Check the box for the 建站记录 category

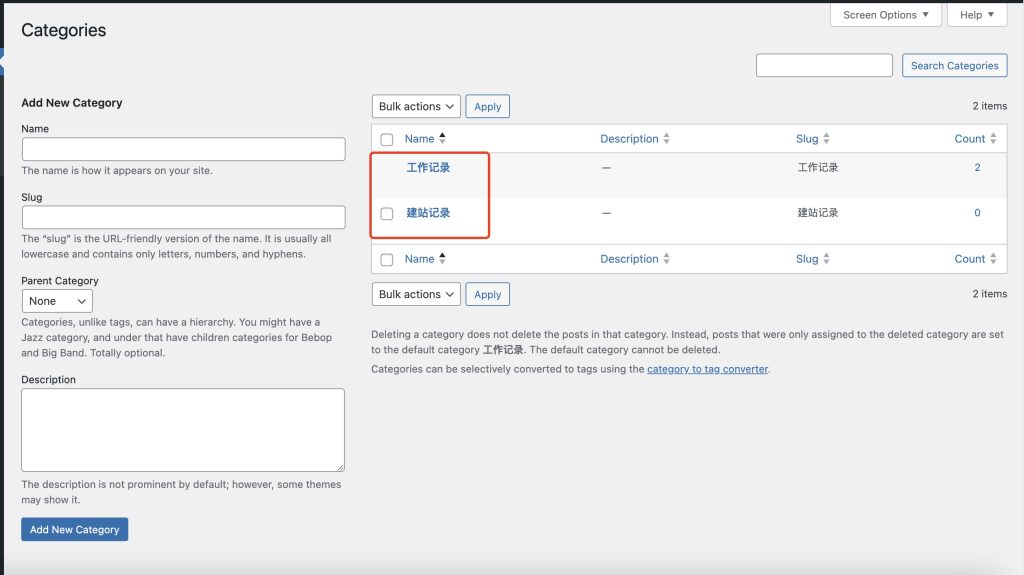pyautogui.click(x=387, y=214)
